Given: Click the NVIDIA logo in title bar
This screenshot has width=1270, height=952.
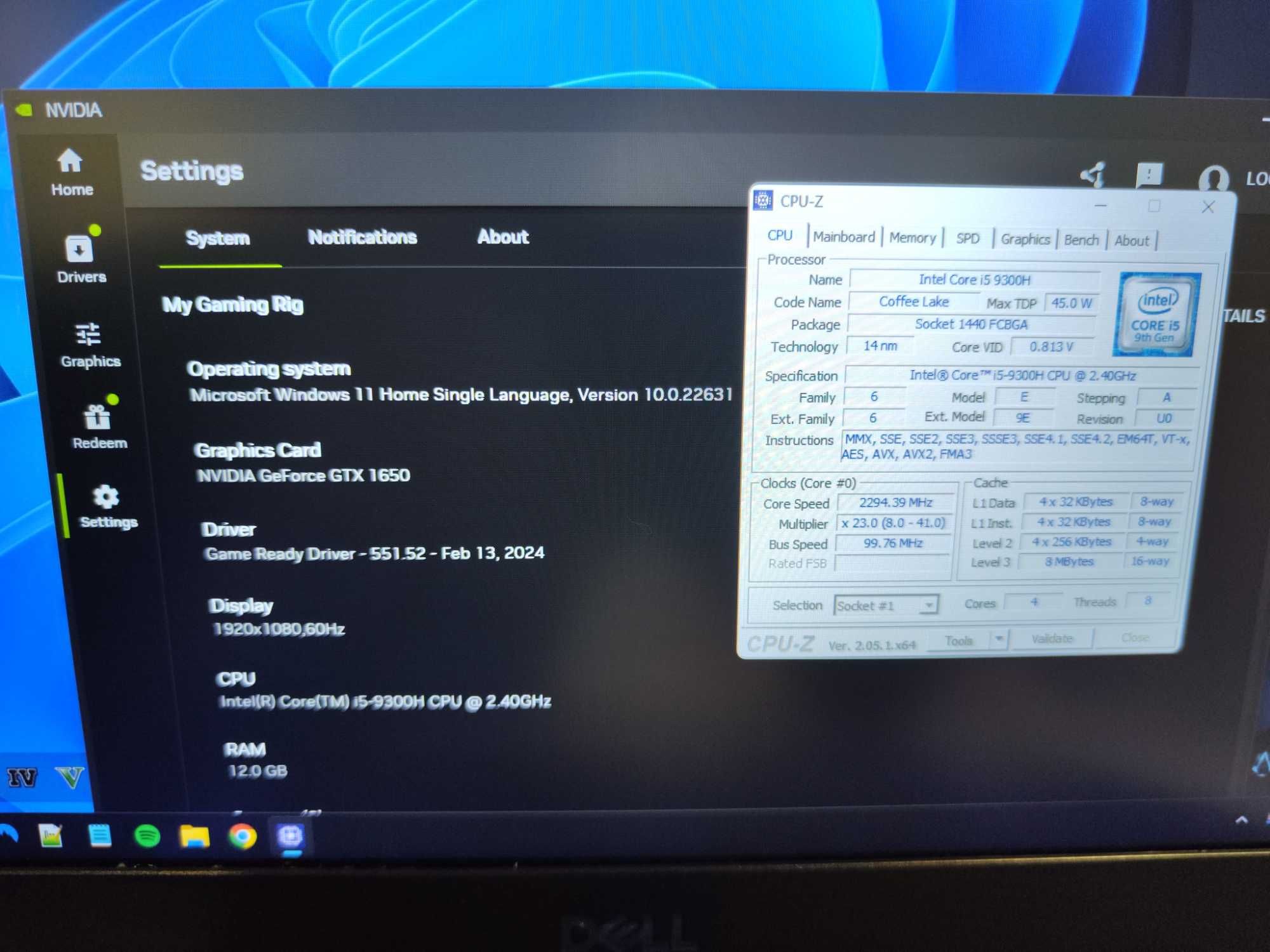Looking at the screenshot, I should (x=24, y=110).
